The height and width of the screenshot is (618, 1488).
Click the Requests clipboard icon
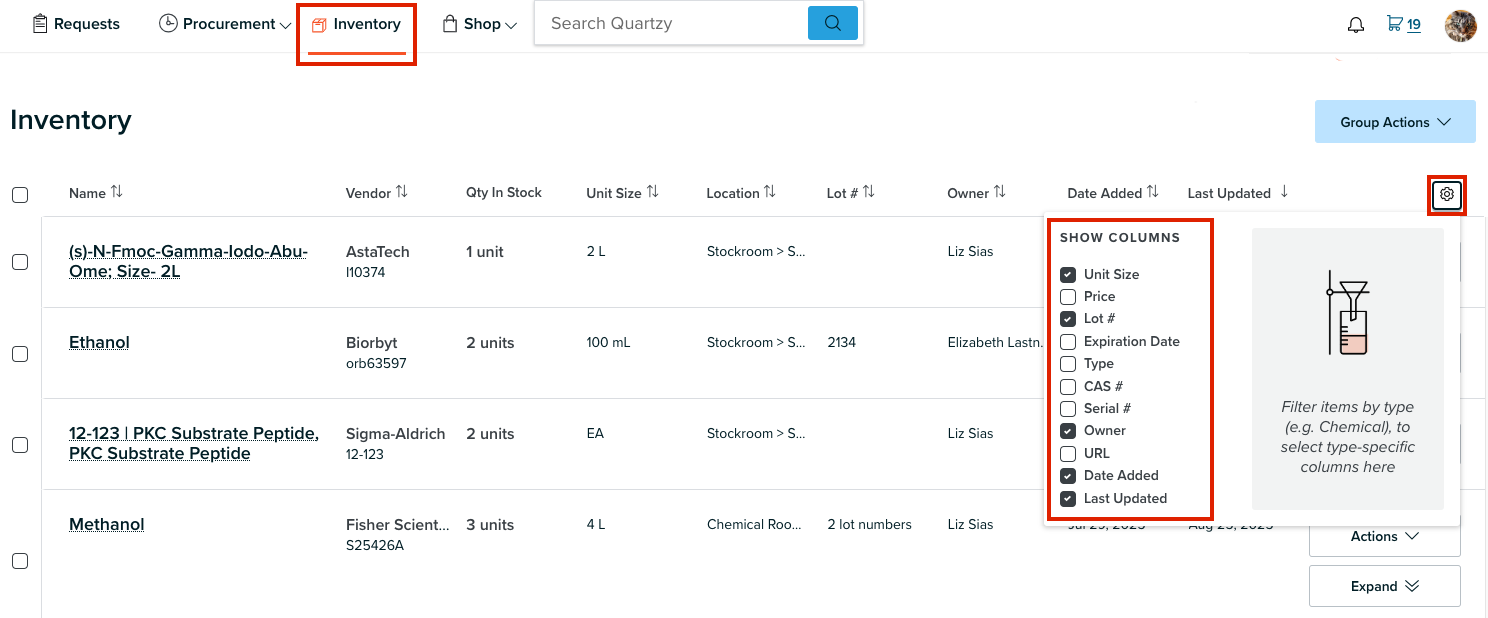pyautogui.click(x=40, y=23)
